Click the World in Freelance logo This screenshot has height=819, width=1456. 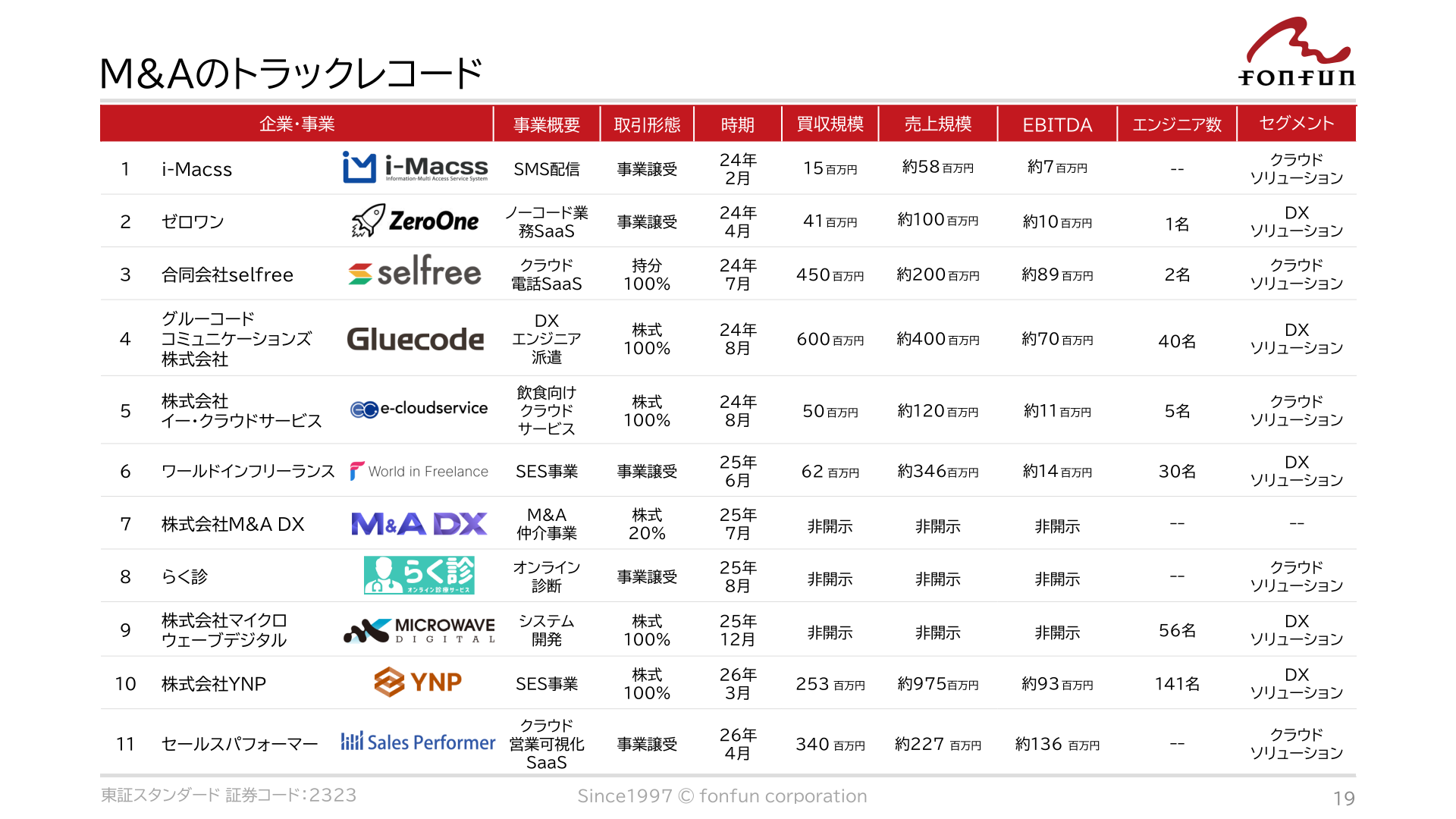click(419, 471)
